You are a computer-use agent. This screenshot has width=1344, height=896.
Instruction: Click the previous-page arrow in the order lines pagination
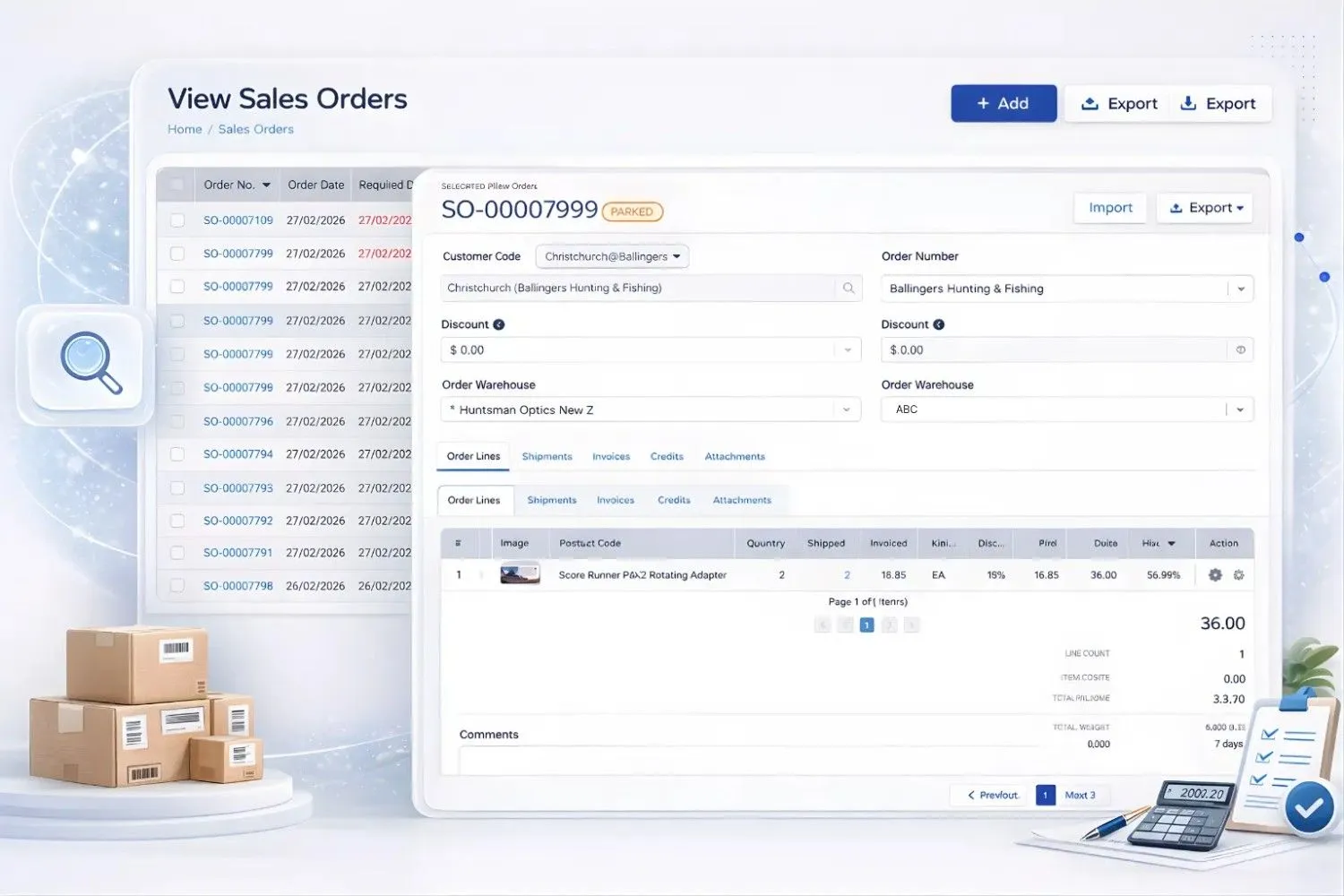823,625
